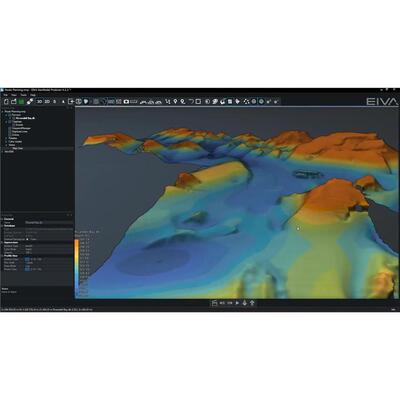Open the File menu
The width and height of the screenshot is (400, 400).
click(5, 95)
